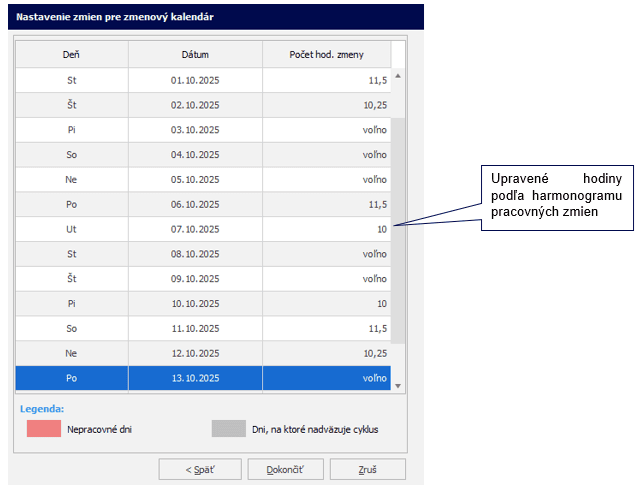The height and width of the screenshot is (497, 643).
Task: Click the voľno cell for 08.10.2025
Action: [x=326, y=255]
